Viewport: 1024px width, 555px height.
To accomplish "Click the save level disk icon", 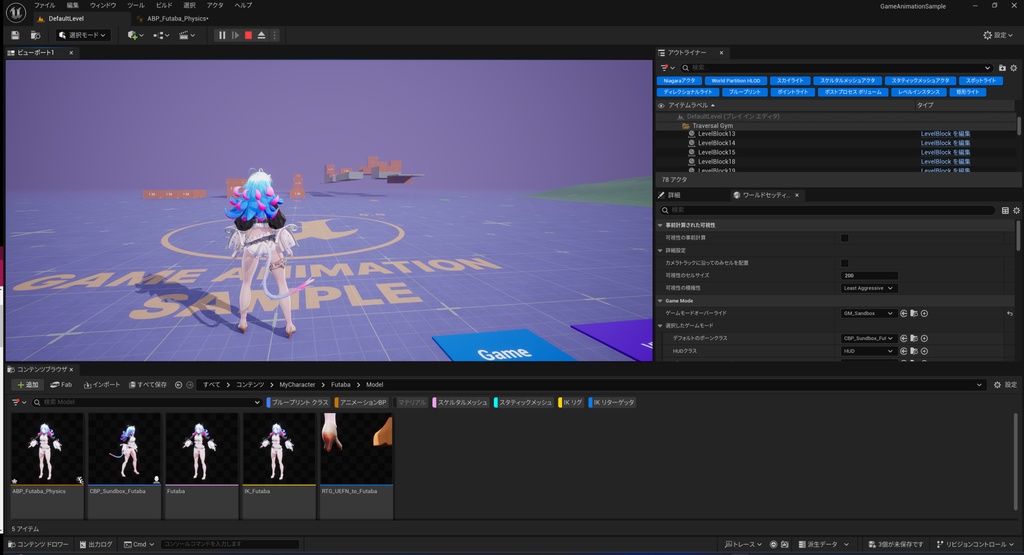I will (15, 35).
